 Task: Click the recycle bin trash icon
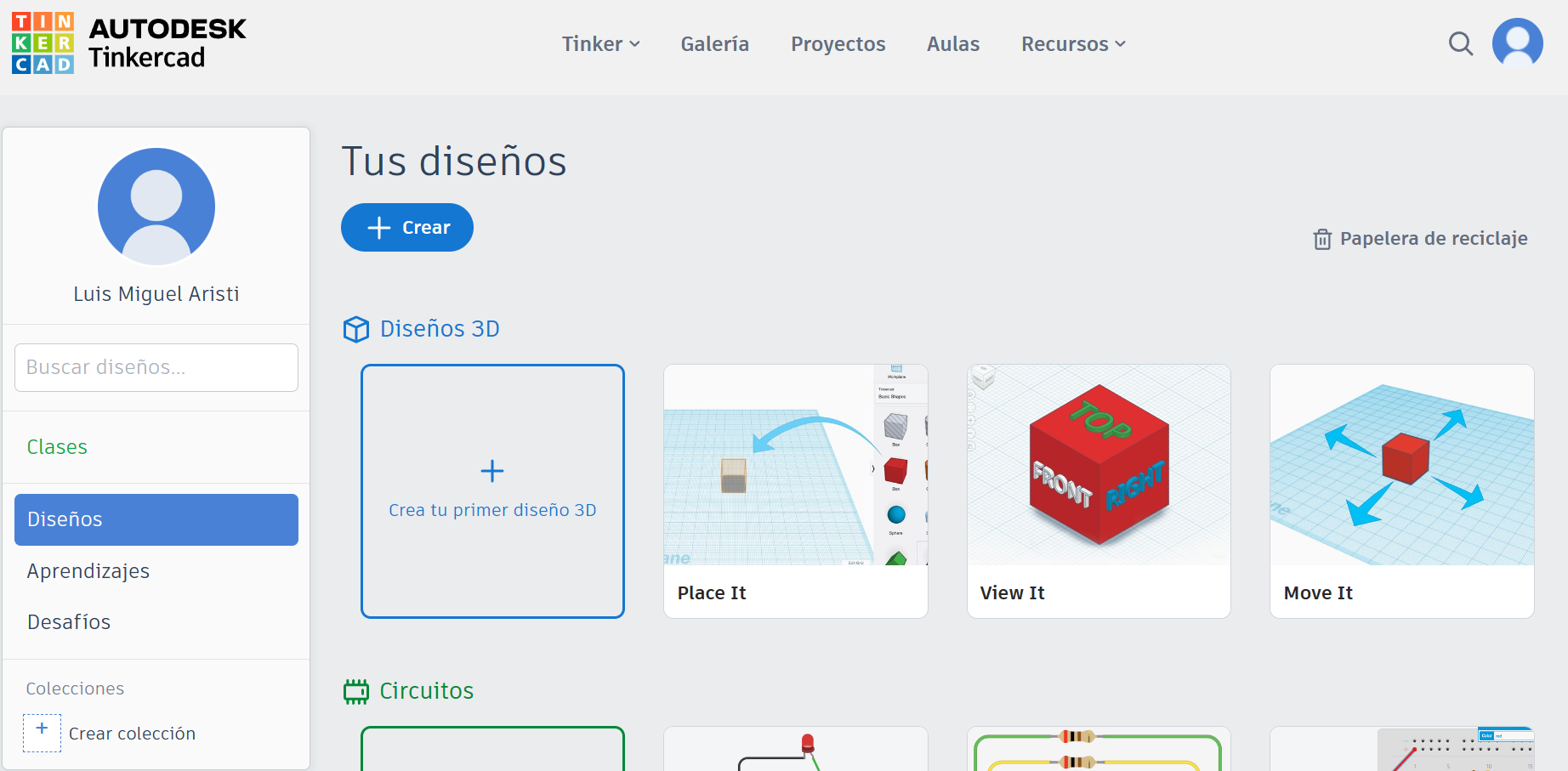pos(1322,239)
